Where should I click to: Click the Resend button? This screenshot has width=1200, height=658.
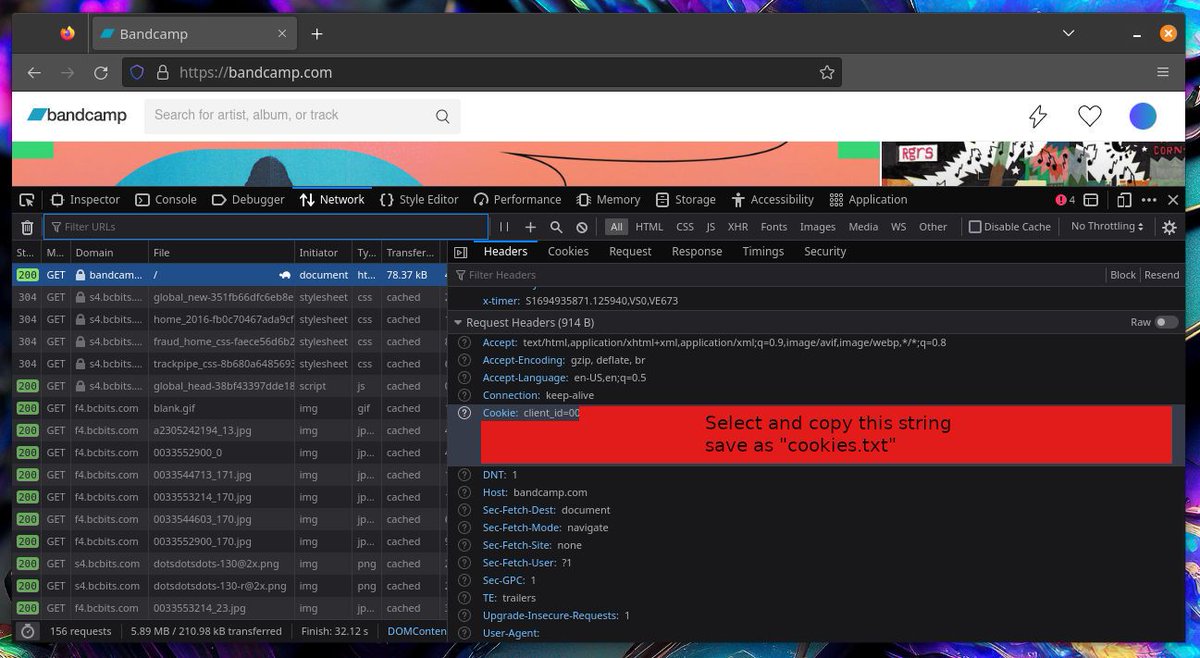1161,274
